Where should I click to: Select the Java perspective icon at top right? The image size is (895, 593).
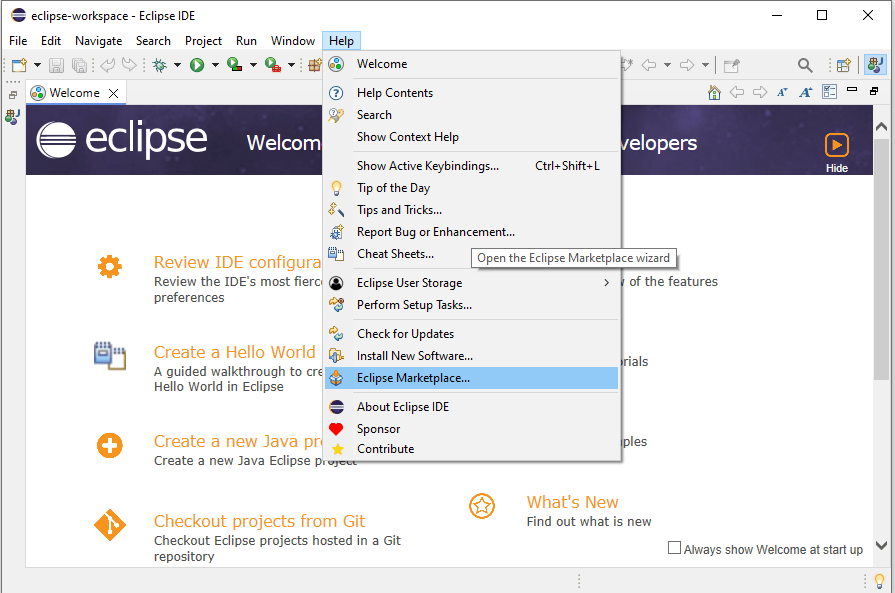click(x=875, y=64)
